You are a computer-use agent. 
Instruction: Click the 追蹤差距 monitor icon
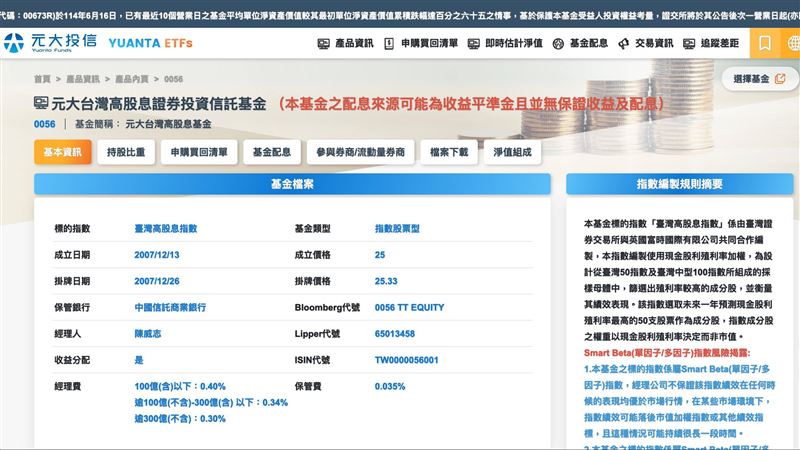tap(689, 44)
